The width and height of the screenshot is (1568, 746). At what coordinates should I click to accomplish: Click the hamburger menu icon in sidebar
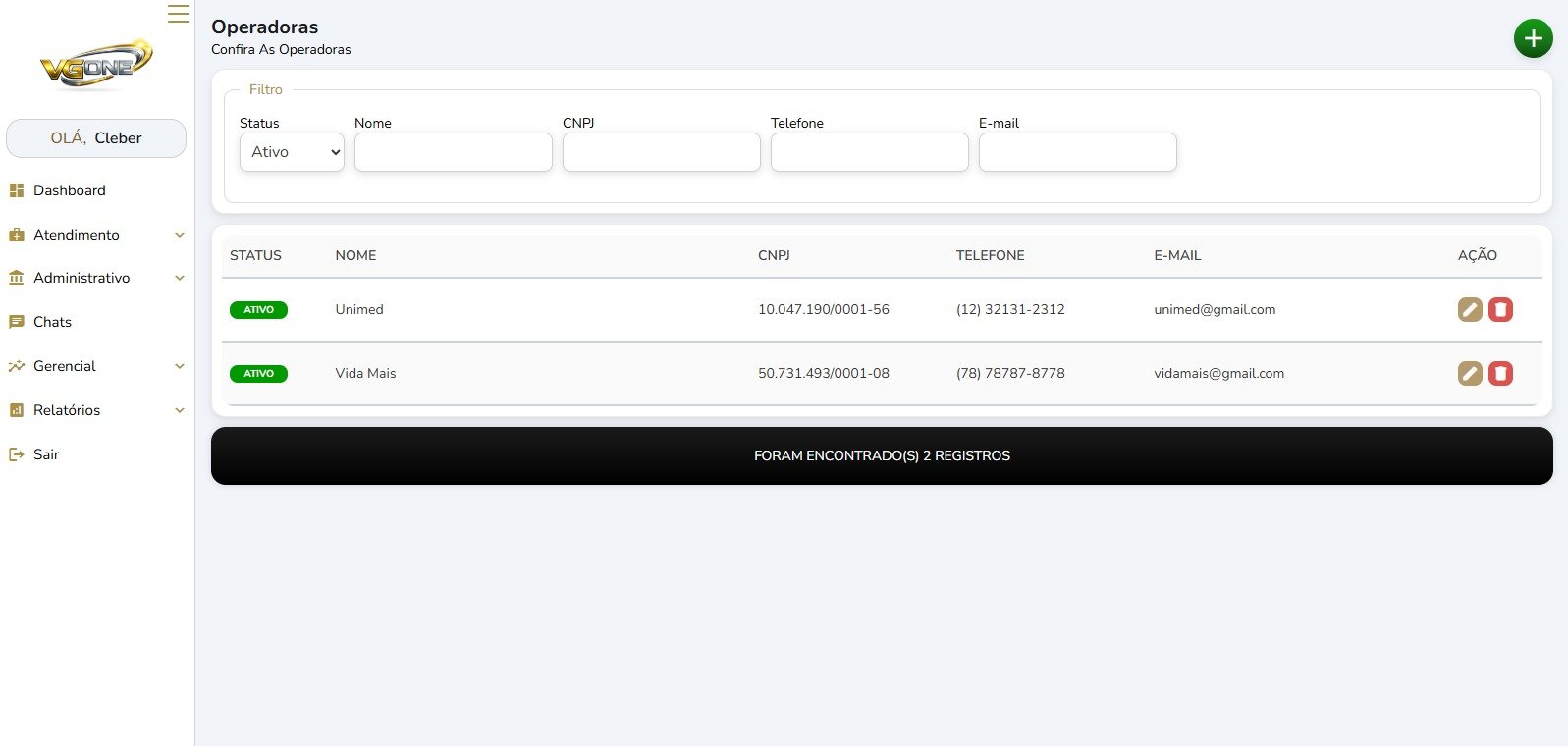pos(178,14)
